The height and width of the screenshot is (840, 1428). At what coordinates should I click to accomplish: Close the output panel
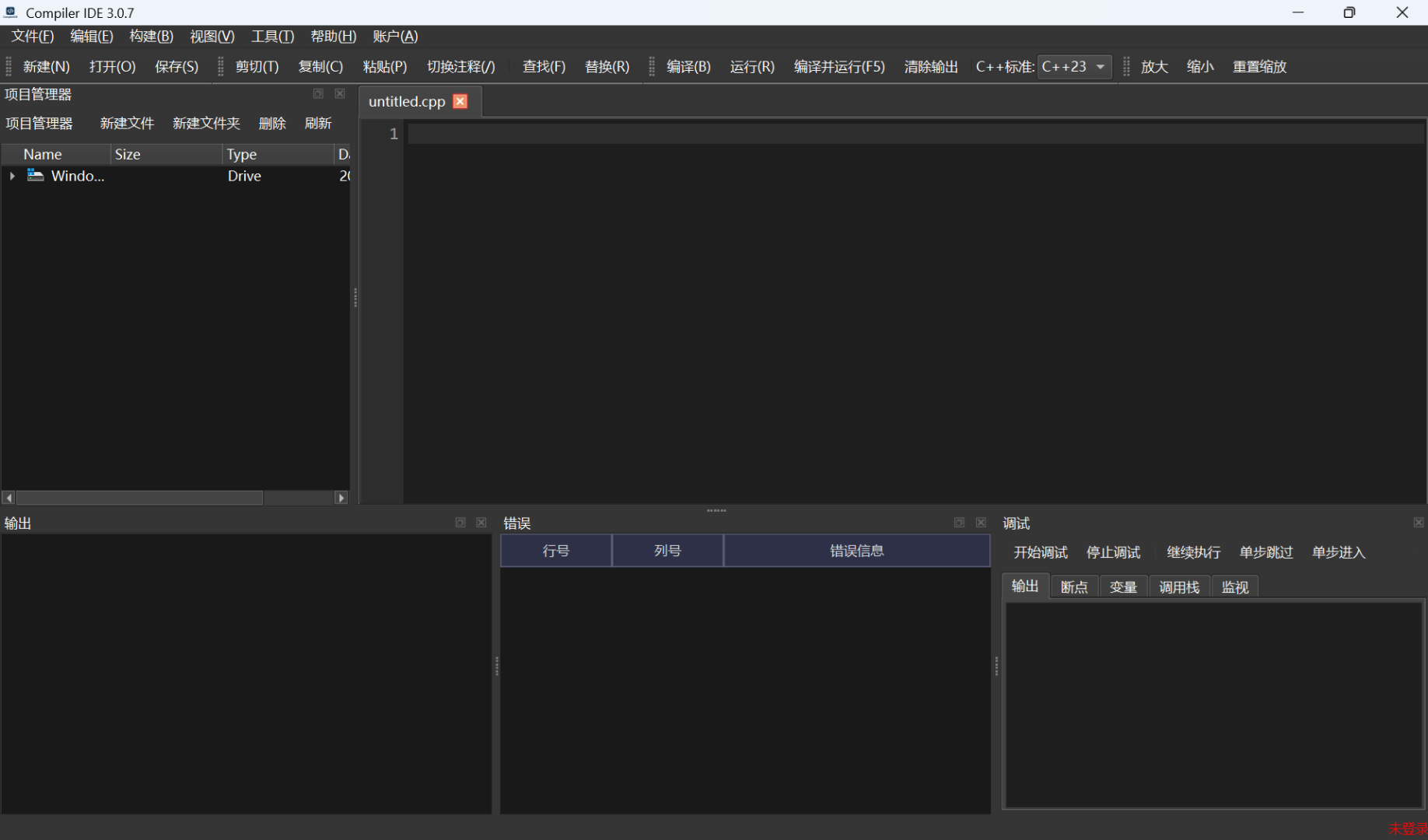481,523
